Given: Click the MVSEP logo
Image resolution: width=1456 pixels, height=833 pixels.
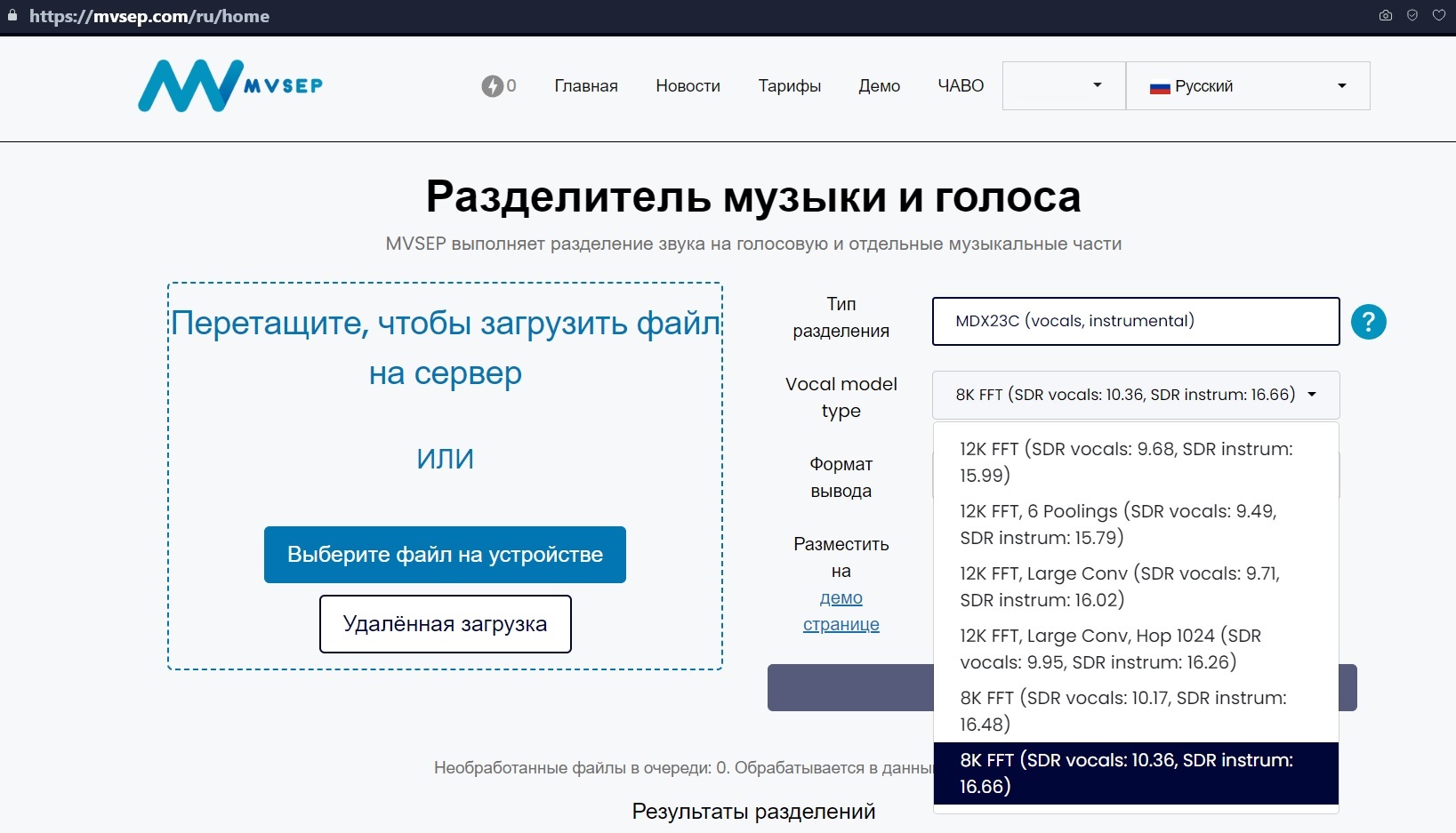Looking at the screenshot, I should (x=230, y=86).
